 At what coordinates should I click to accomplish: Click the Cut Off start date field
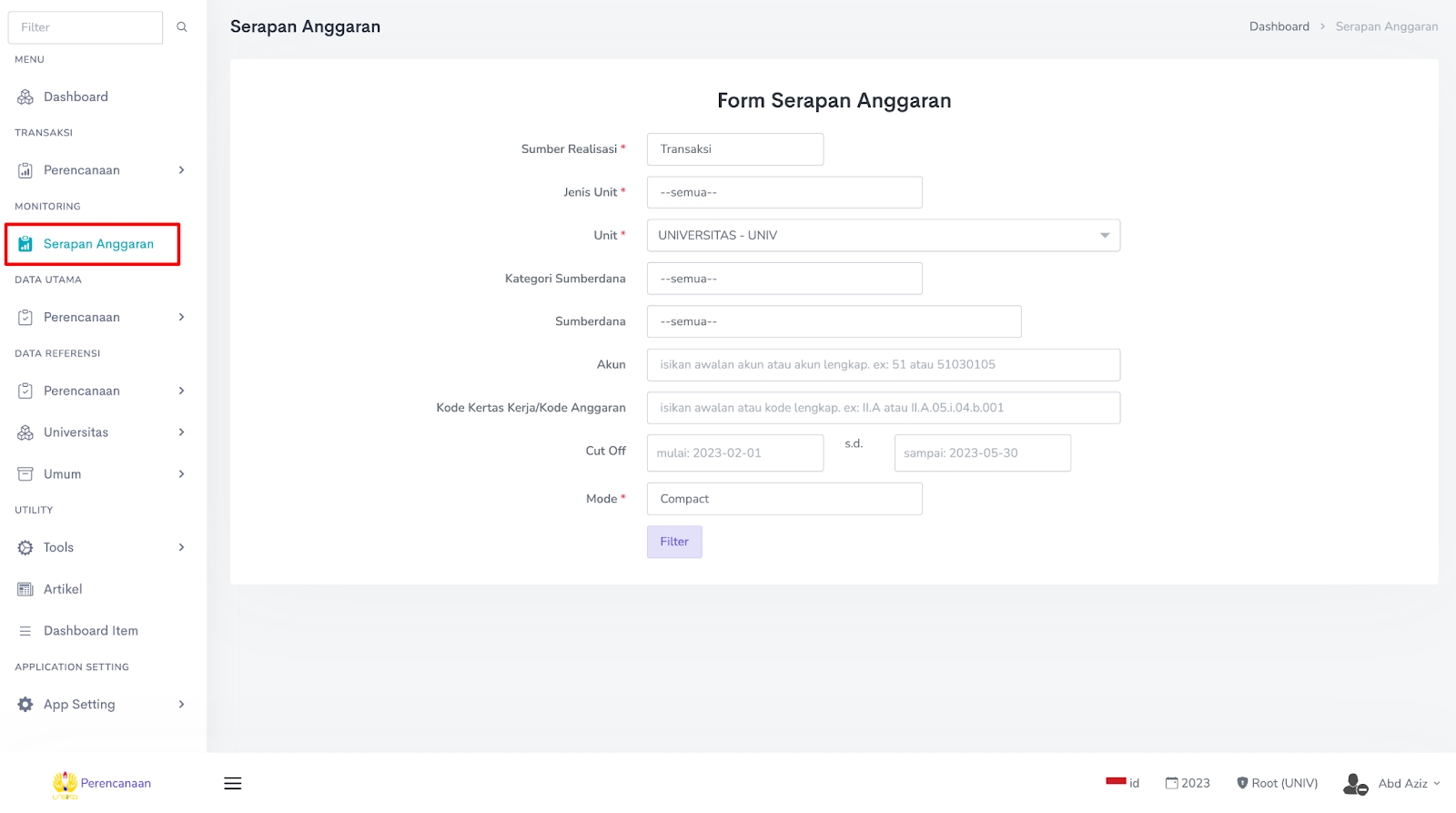(734, 453)
